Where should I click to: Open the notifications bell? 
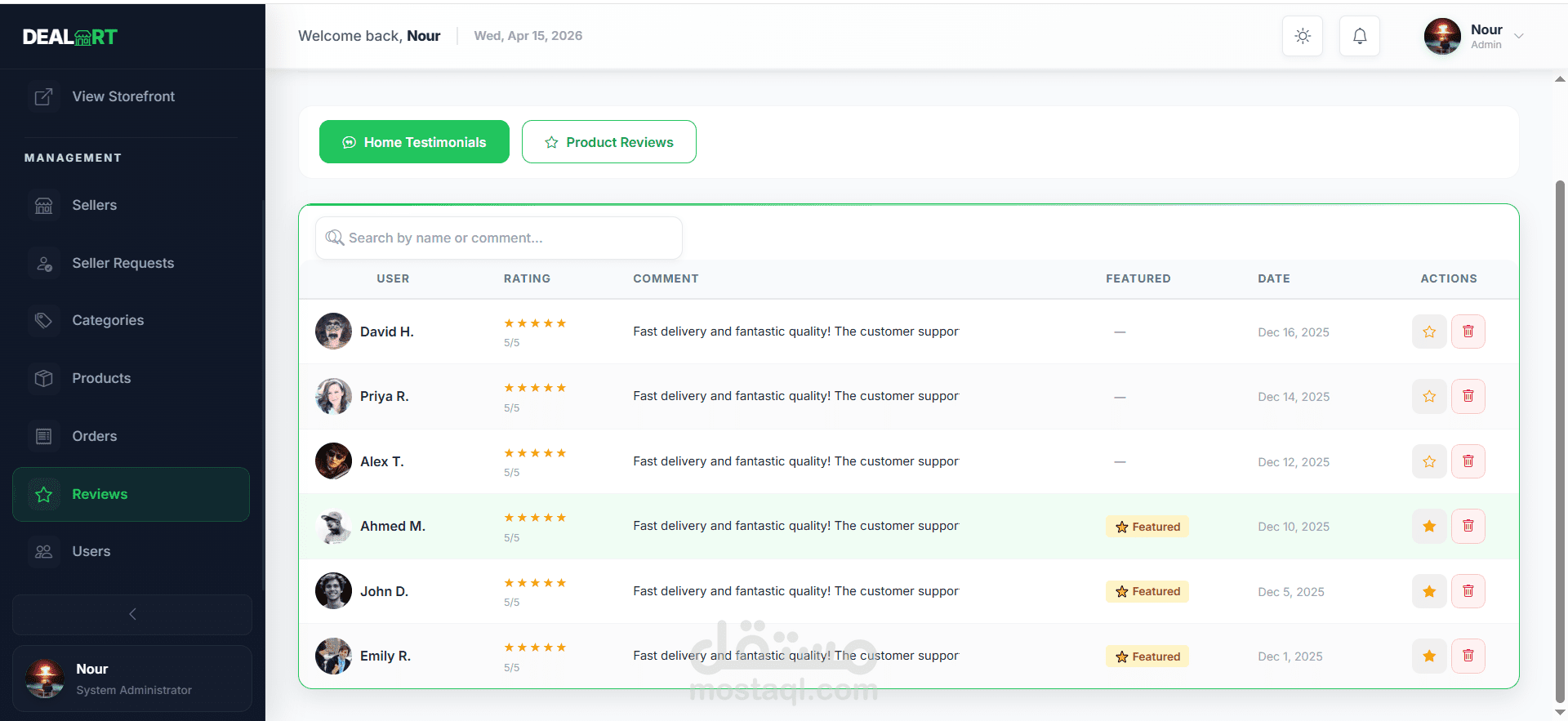click(x=1360, y=36)
